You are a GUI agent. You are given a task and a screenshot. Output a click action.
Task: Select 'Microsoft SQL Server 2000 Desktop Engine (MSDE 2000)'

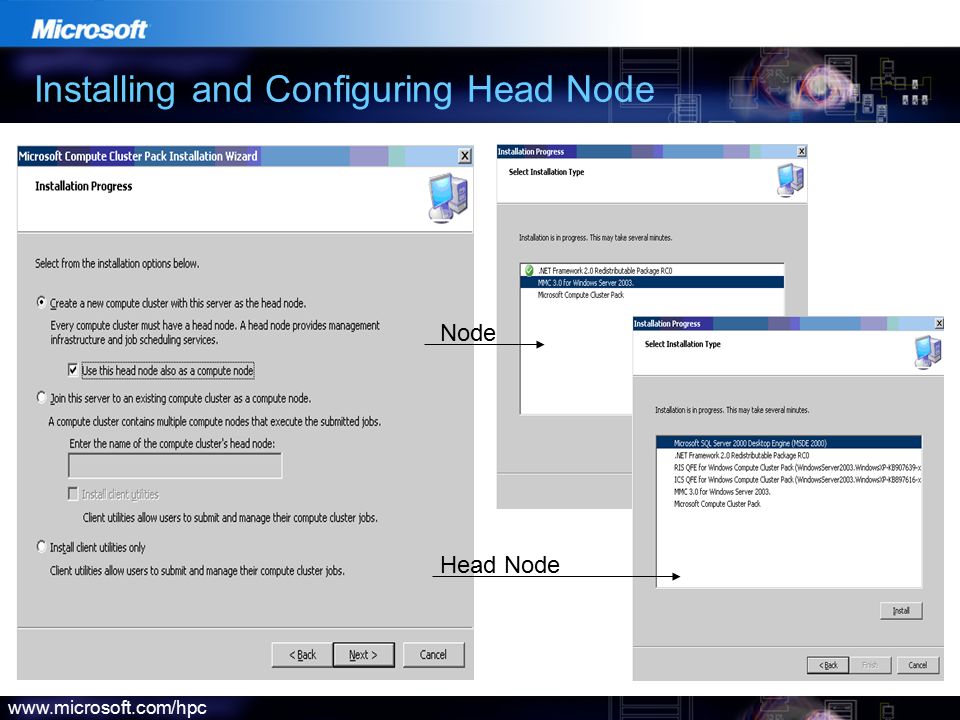pos(789,443)
